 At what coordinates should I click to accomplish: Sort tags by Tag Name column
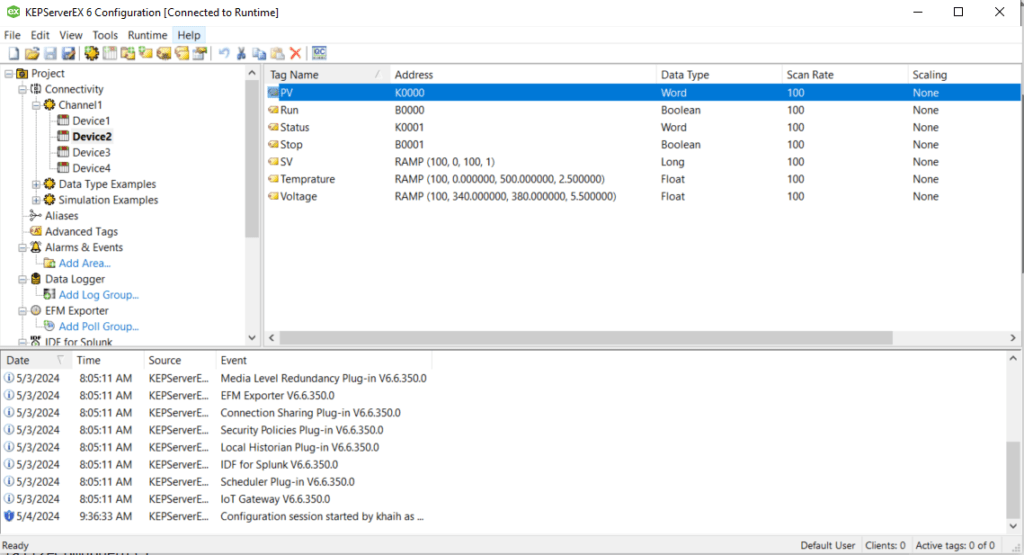coord(327,75)
